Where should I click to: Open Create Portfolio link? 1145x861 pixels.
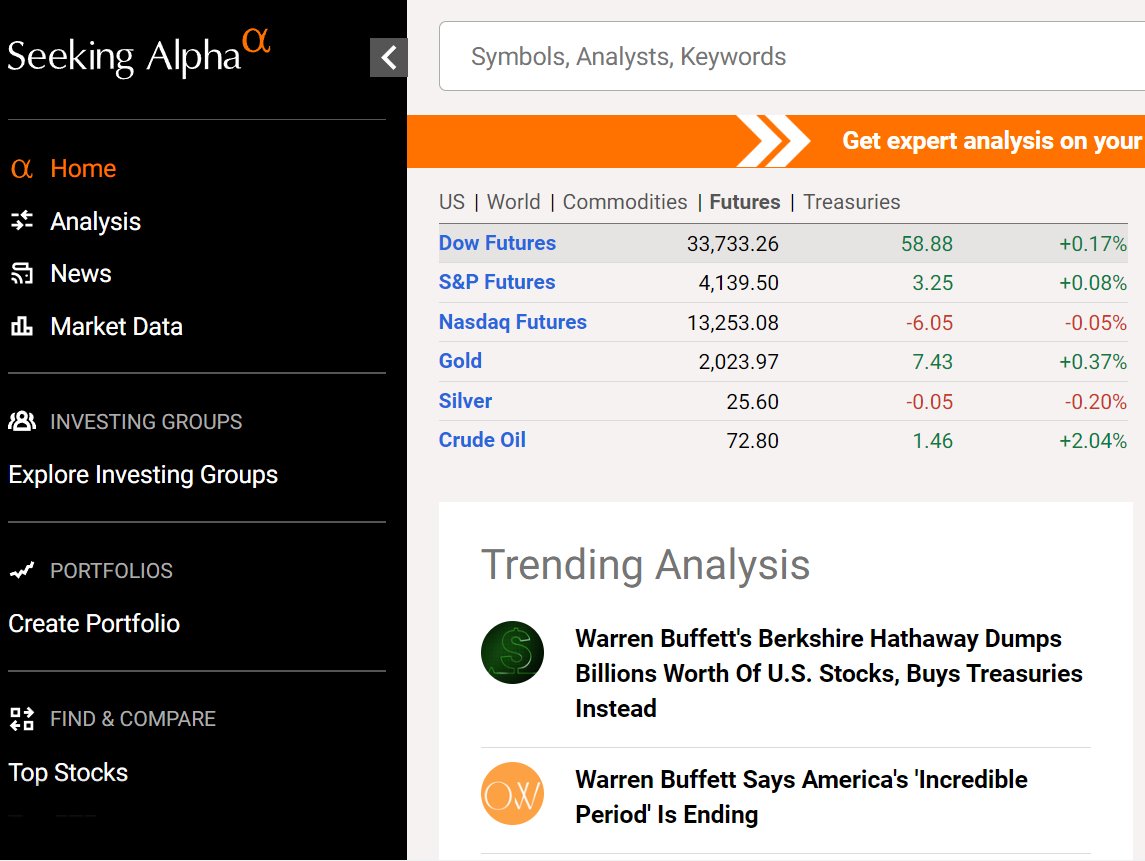94,624
